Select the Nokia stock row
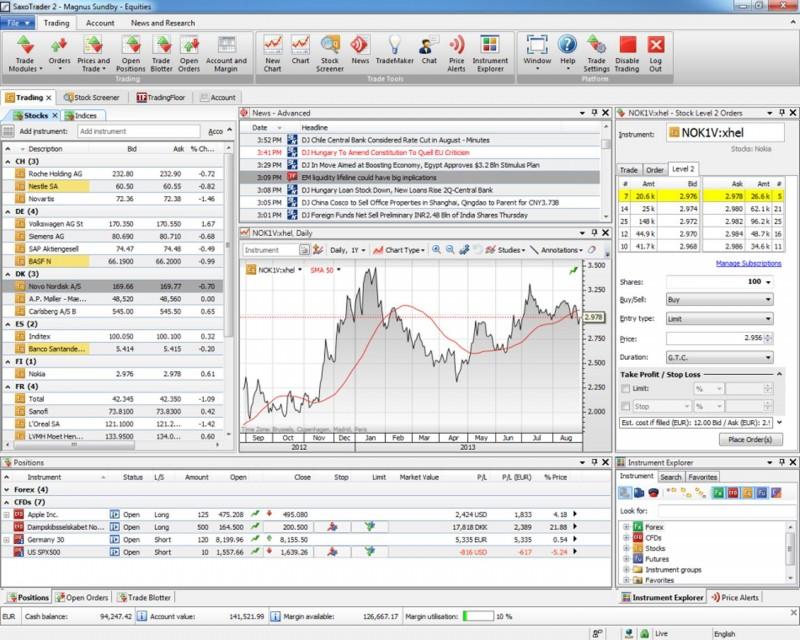Image resolution: width=800 pixels, height=640 pixels. coord(112,374)
